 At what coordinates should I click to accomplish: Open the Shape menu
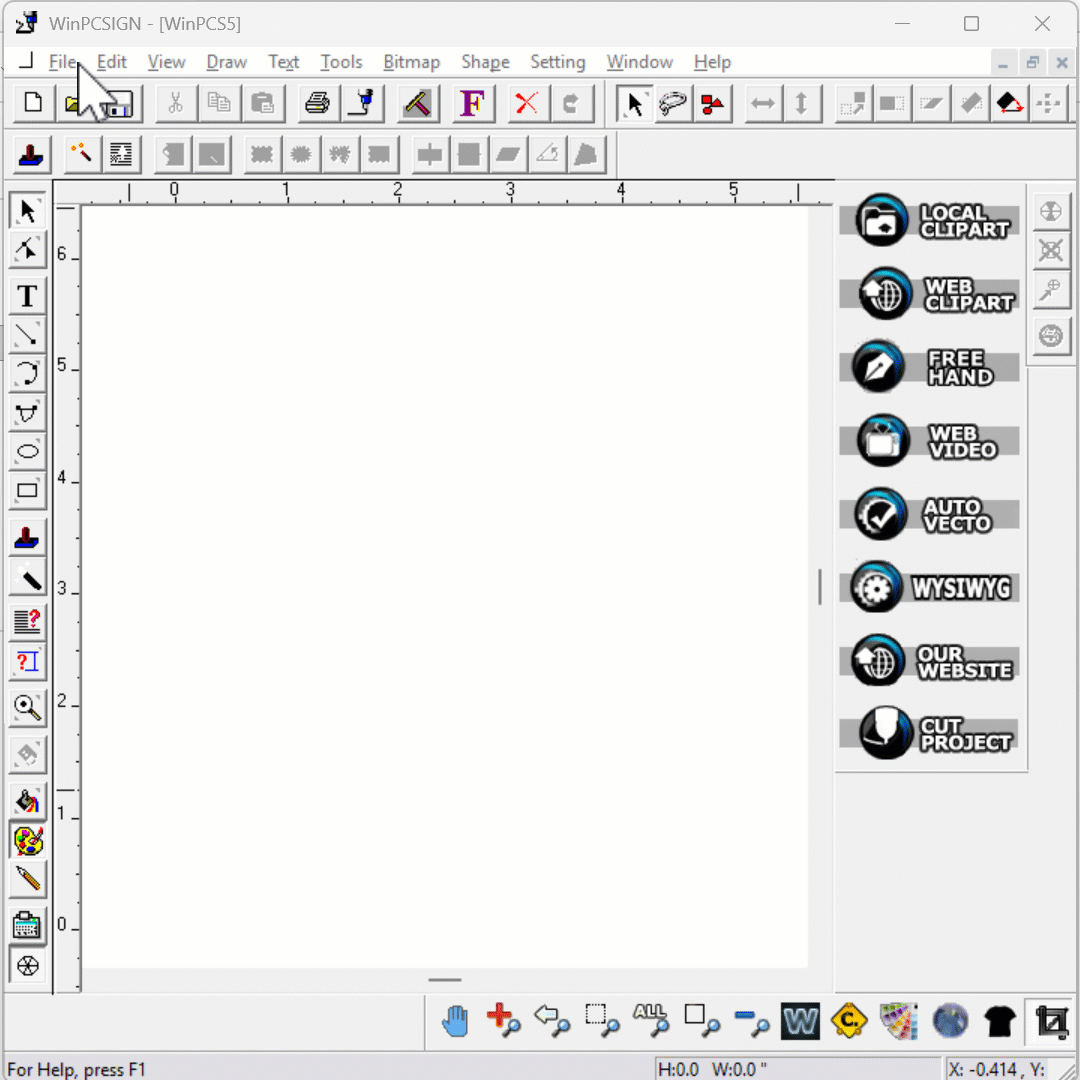coord(485,62)
